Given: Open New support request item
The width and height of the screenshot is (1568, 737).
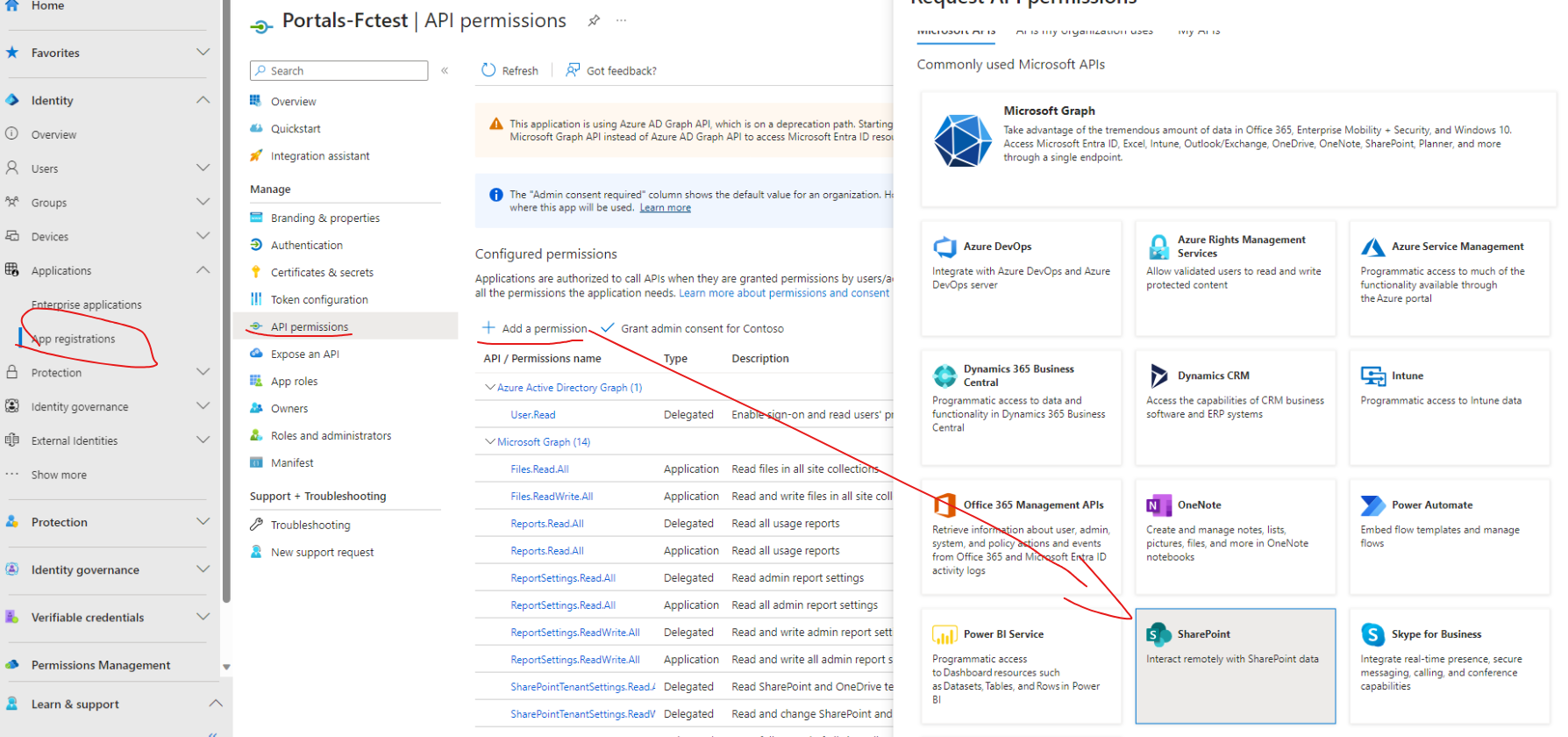Looking at the screenshot, I should coord(323,552).
